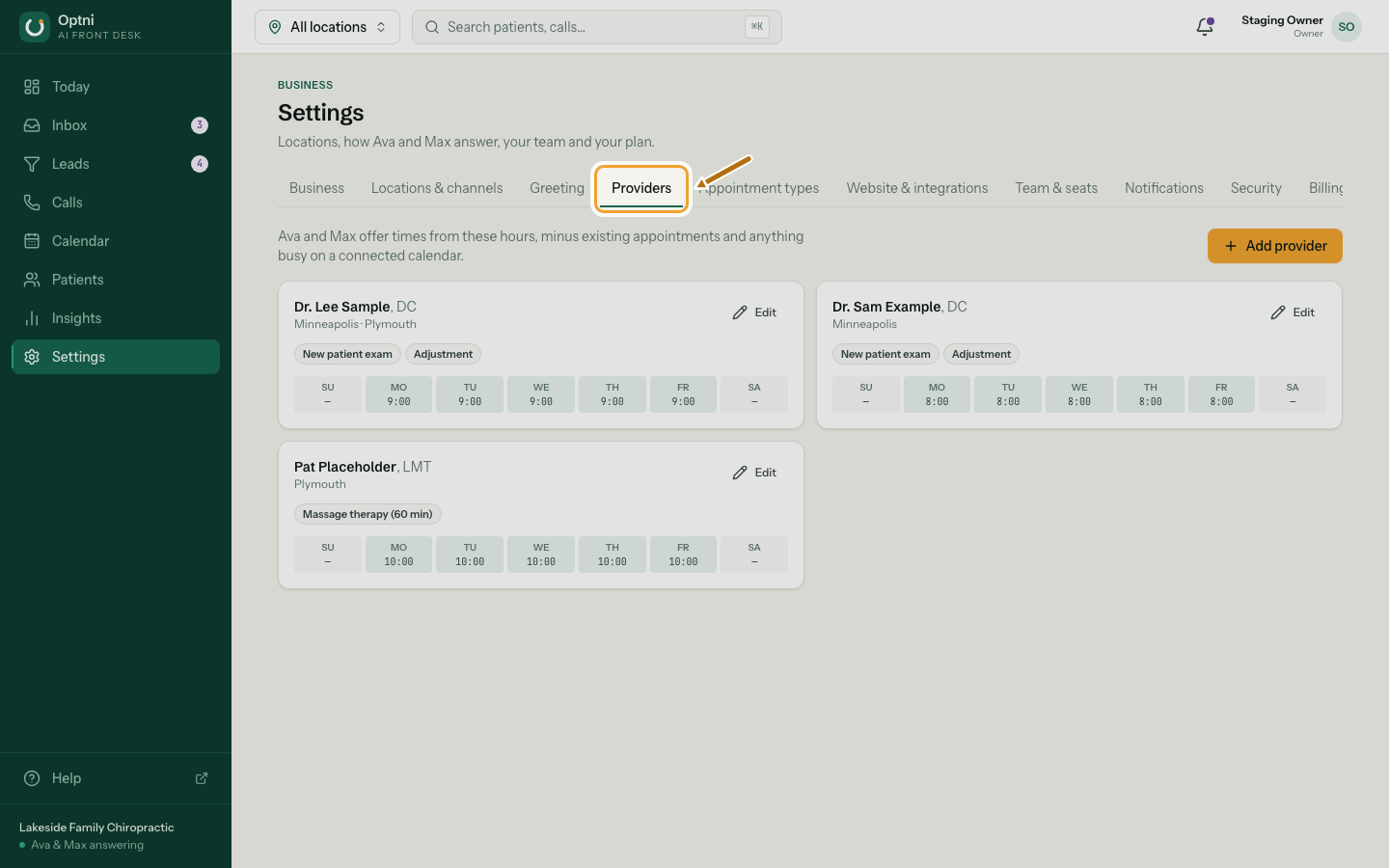The width and height of the screenshot is (1389, 868).
Task: Open the Appointment types tab
Action: (x=759, y=188)
